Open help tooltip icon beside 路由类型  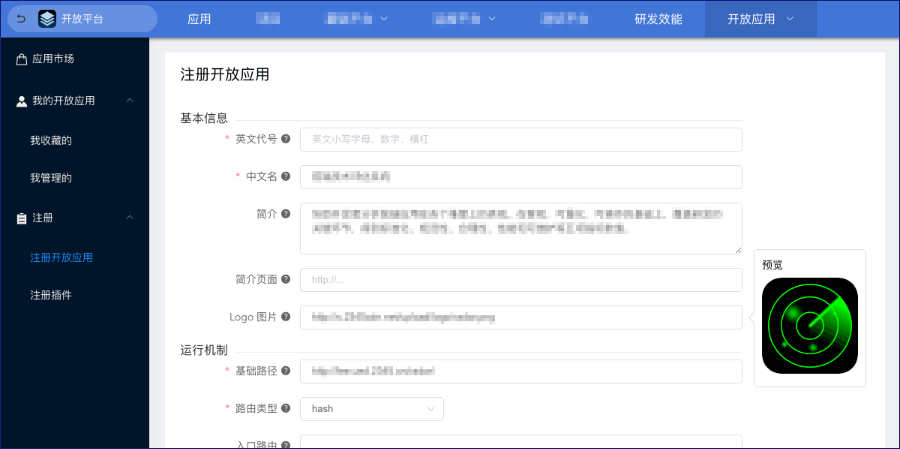(x=286, y=408)
